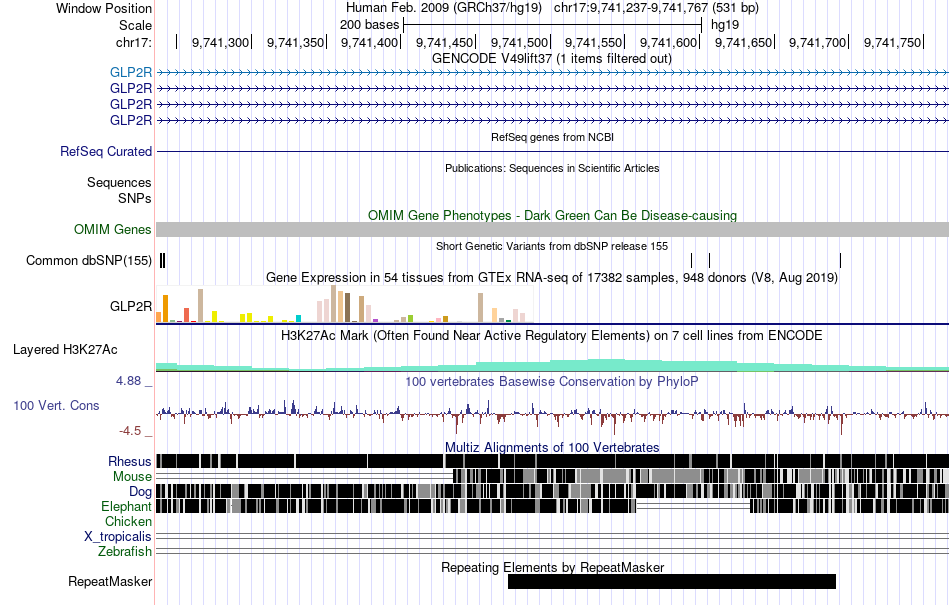Click the Layered H3K27Ac track label
This screenshot has width=950, height=605.
point(65,349)
